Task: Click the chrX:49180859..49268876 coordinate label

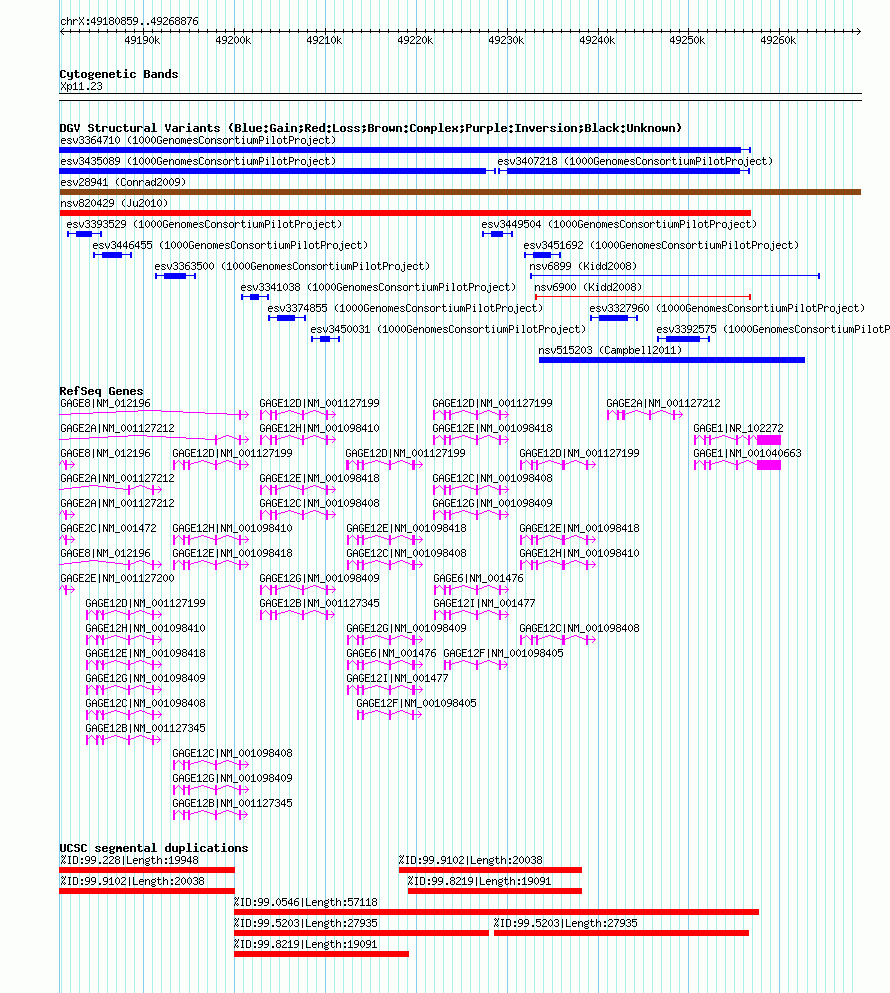Action: point(129,21)
